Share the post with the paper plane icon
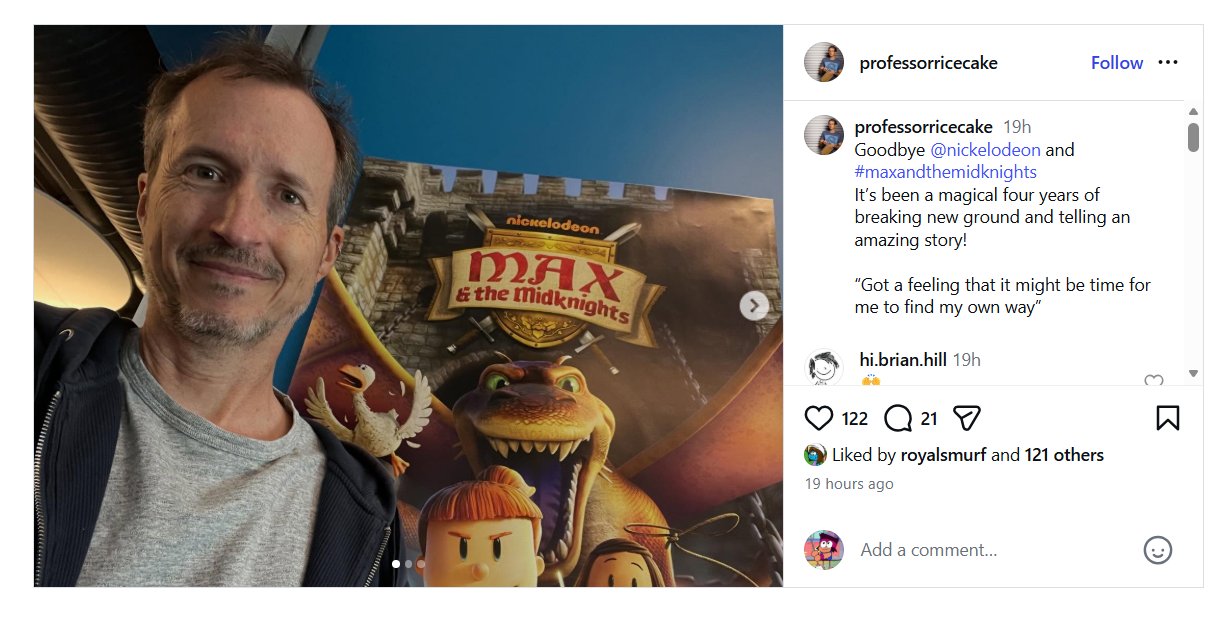1229x617 pixels. pyautogui.click(x=966, y=418)
